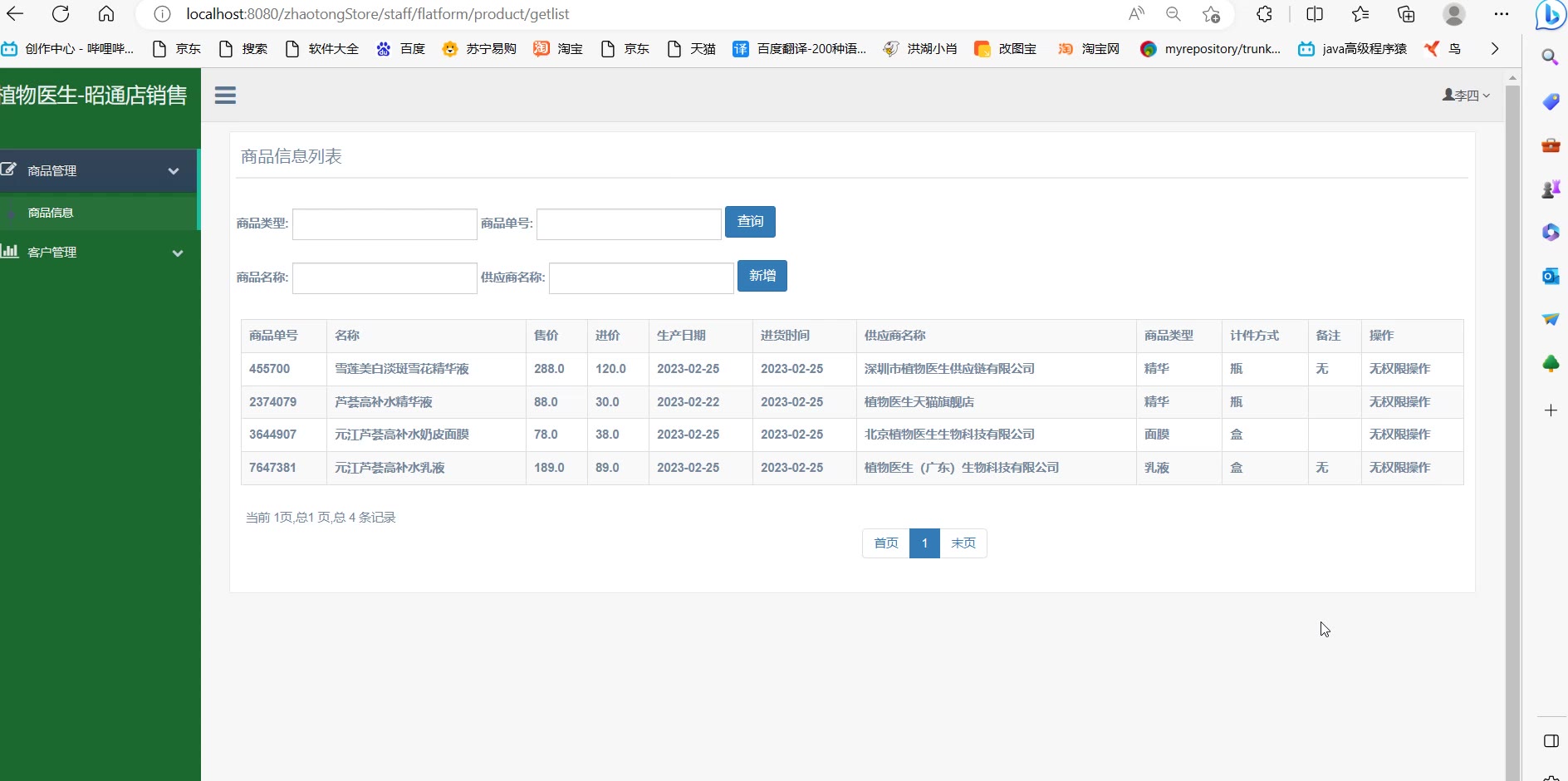Open the 京东 bookmark next to 创作中心
This screenshot has width=1568, height=781.
point(177,49)
